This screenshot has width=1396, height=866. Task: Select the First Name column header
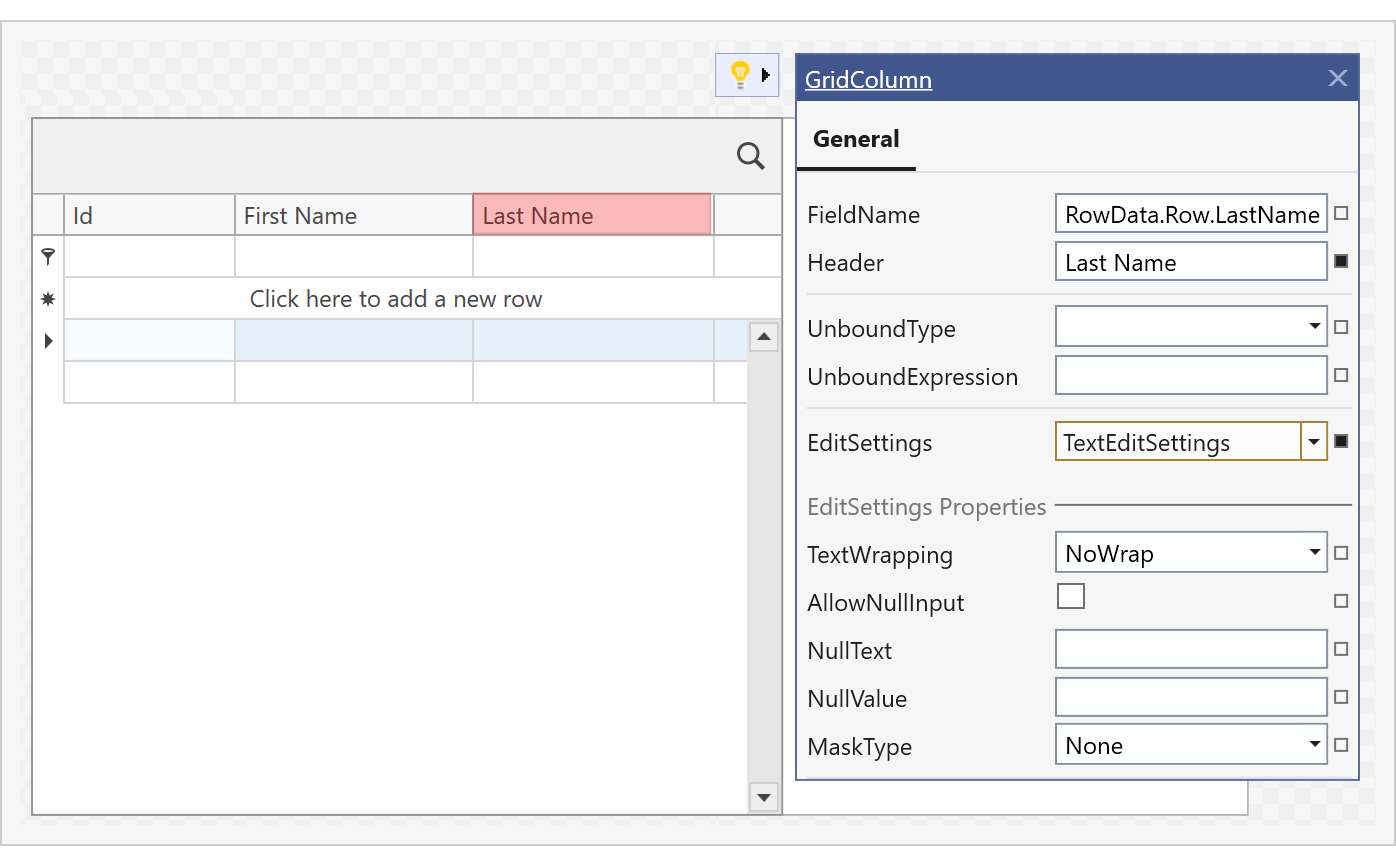pyautogui.click(x=353, y=216)
